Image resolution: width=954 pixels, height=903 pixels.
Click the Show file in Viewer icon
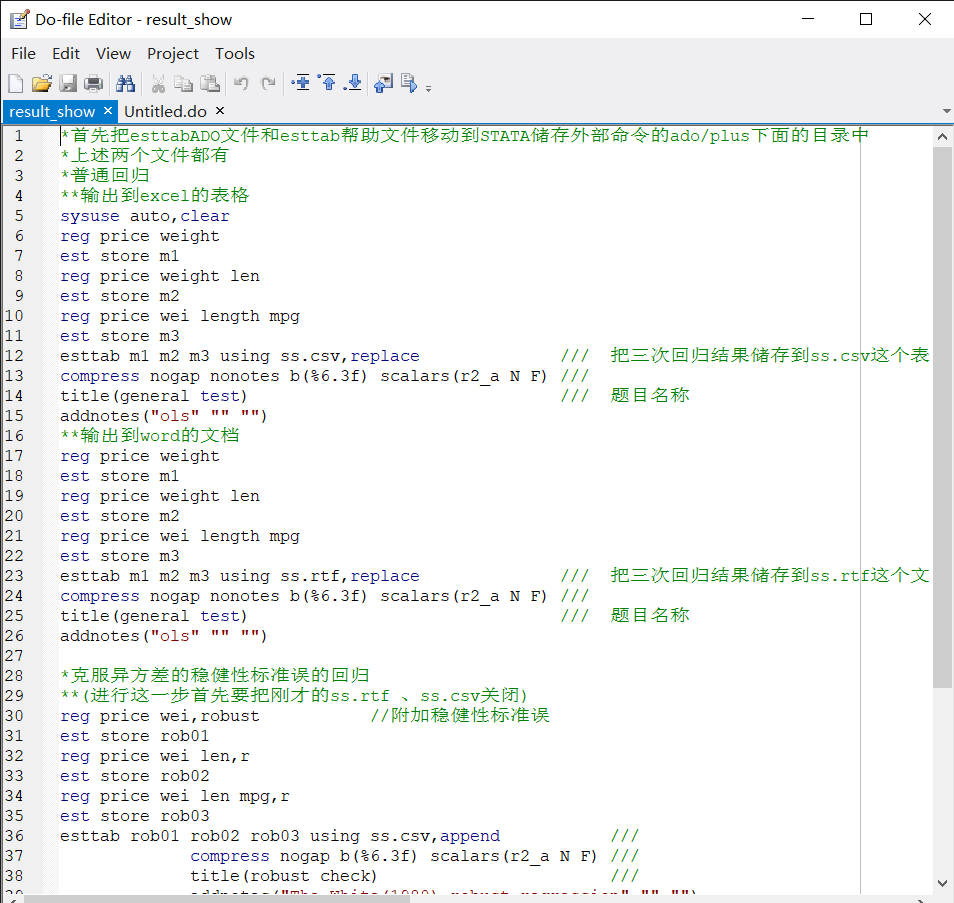tap(383, 83)
